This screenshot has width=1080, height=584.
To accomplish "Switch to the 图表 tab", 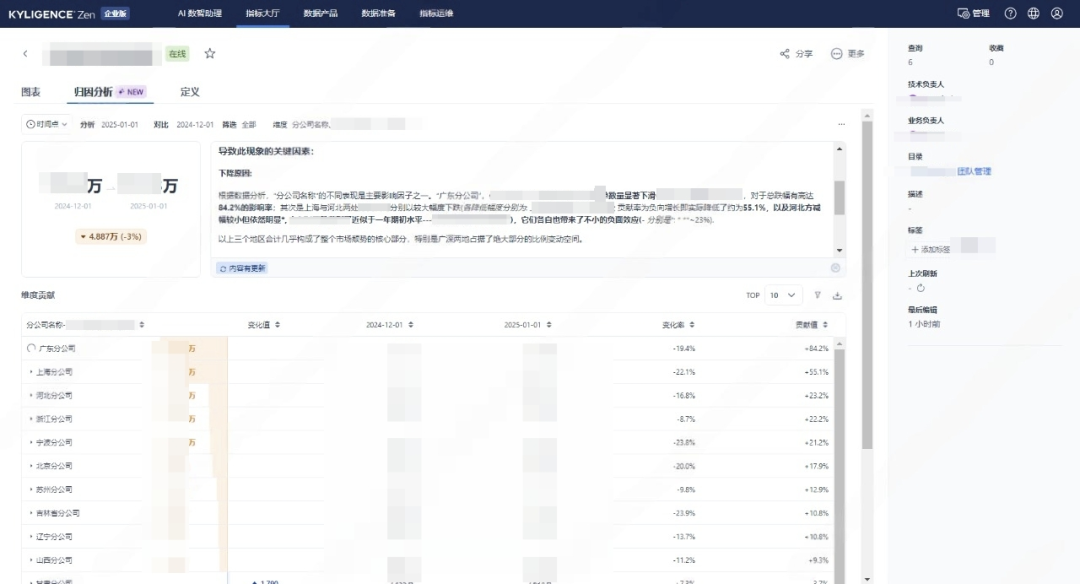I will pos(31,92).
